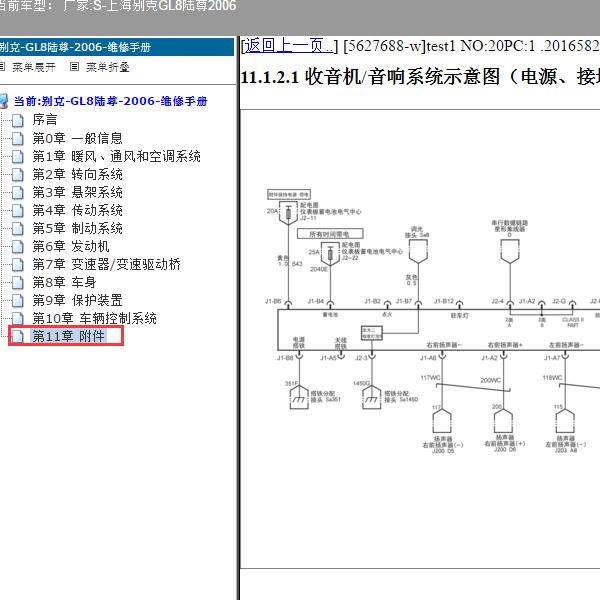Image resolution: width=600 pixels, height=600 pixels.
Task: Click the document icon beside 第8章
Action: pos(17,282)
